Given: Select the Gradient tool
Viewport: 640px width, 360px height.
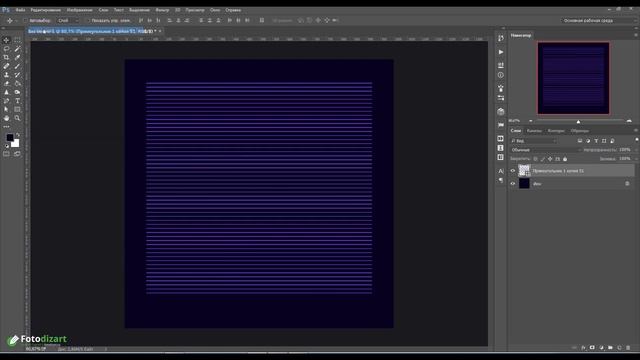Looking at the screenshot, I should coord(17,83).
